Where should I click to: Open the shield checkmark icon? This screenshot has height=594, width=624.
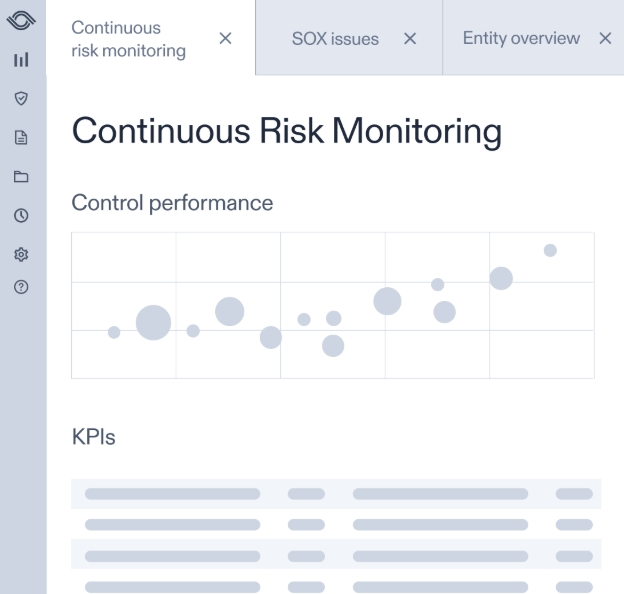21,99
